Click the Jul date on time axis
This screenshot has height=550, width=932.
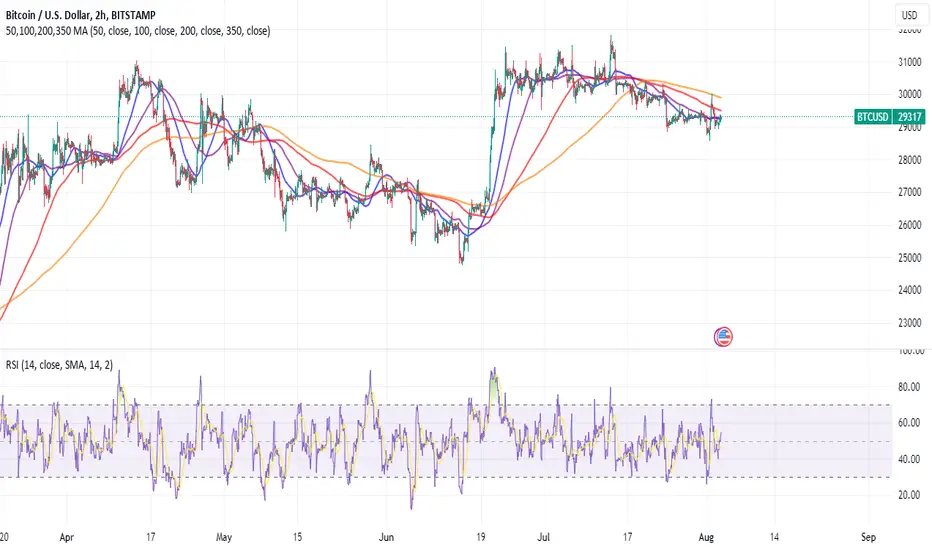click(543, 537)
